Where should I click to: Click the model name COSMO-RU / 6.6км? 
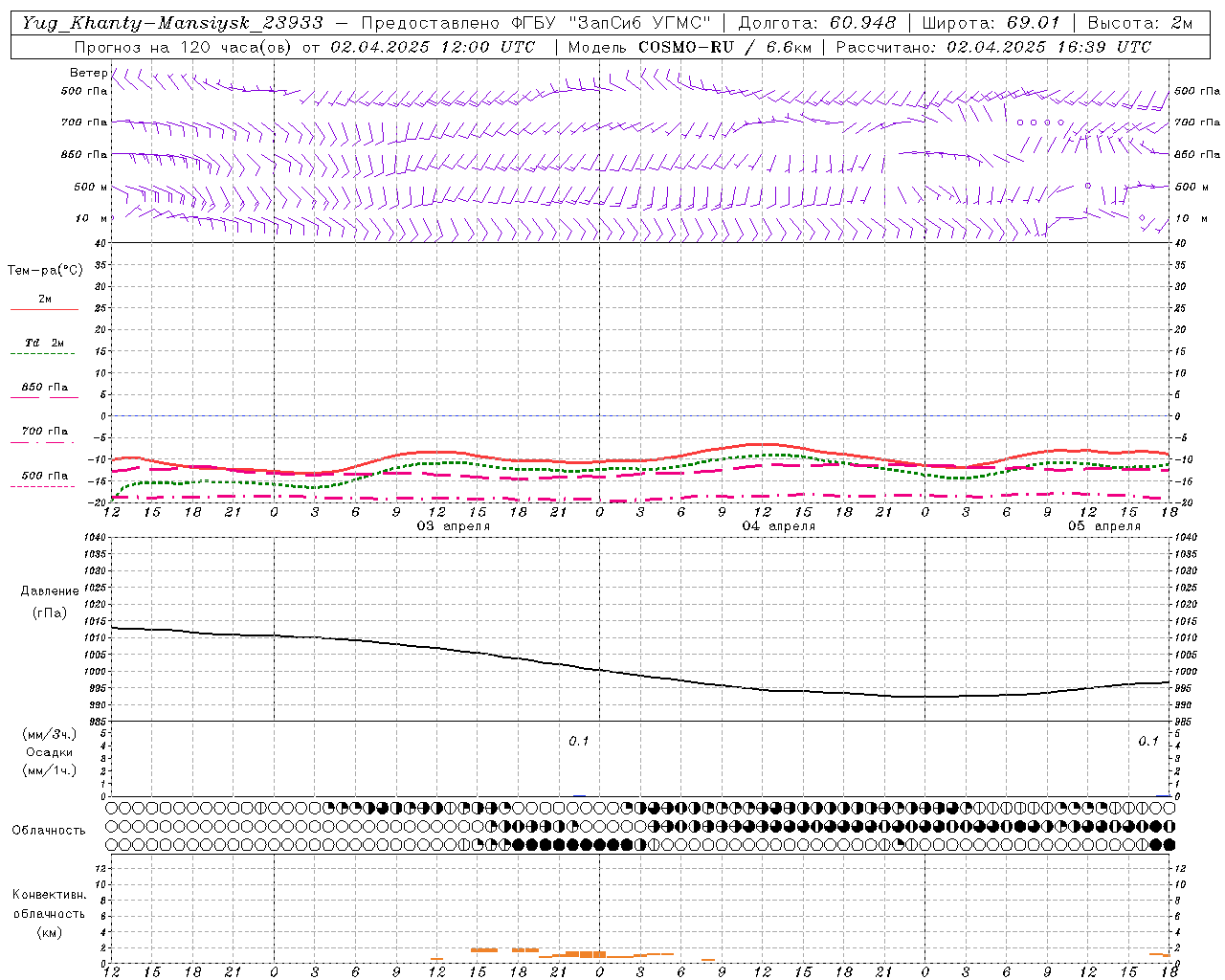click(724, 47)
